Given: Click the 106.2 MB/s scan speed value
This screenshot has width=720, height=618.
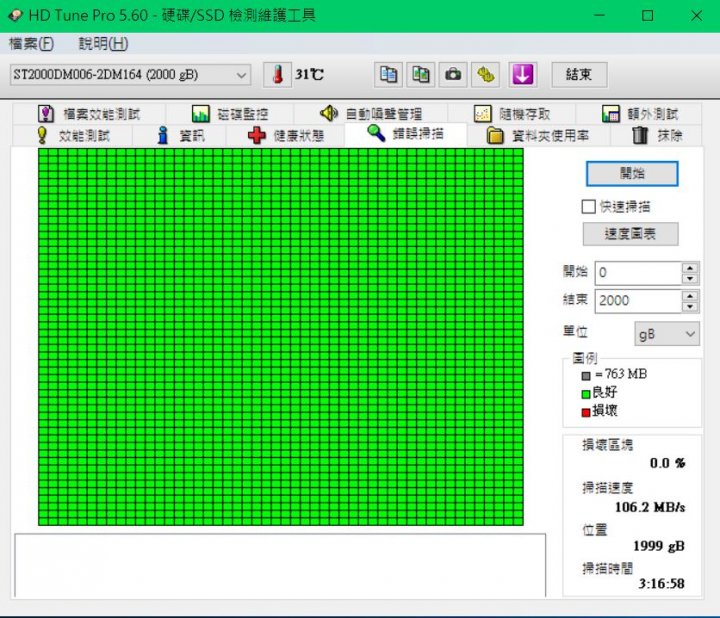Looking at the screenshot, I should click(x=650, y=507).
